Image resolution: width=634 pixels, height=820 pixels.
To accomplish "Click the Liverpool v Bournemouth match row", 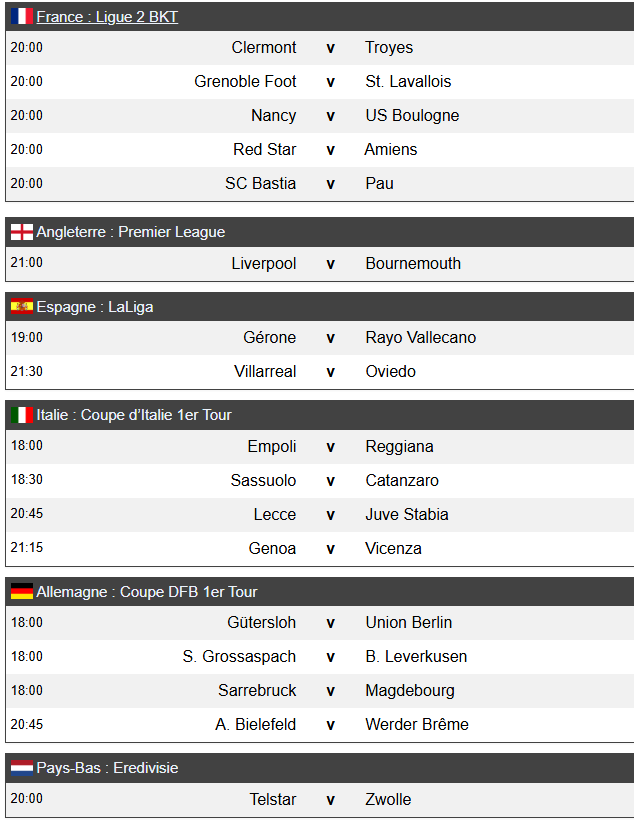I will (320, 264).
